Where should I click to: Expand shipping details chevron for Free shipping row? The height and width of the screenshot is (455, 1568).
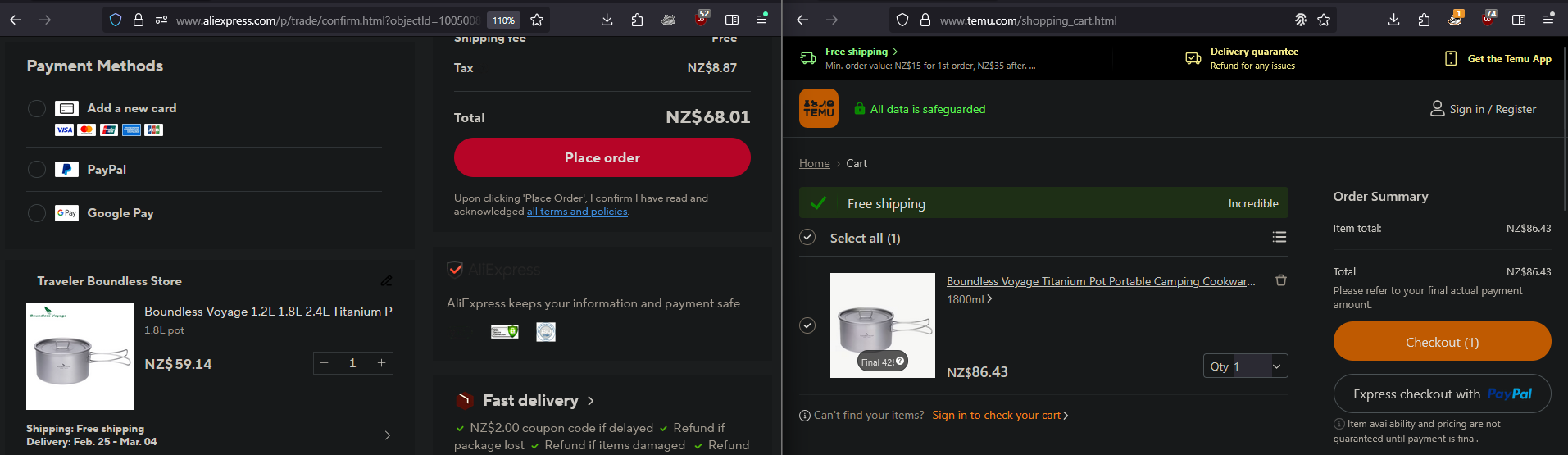pos(388,435)
